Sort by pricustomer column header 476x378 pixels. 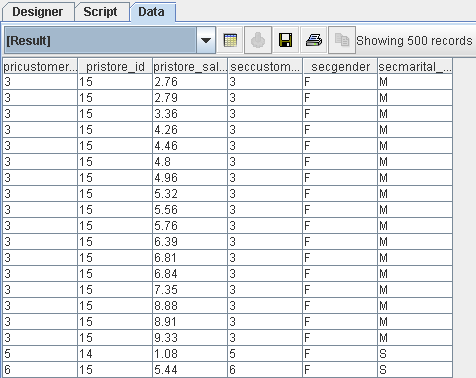(40, 66)
